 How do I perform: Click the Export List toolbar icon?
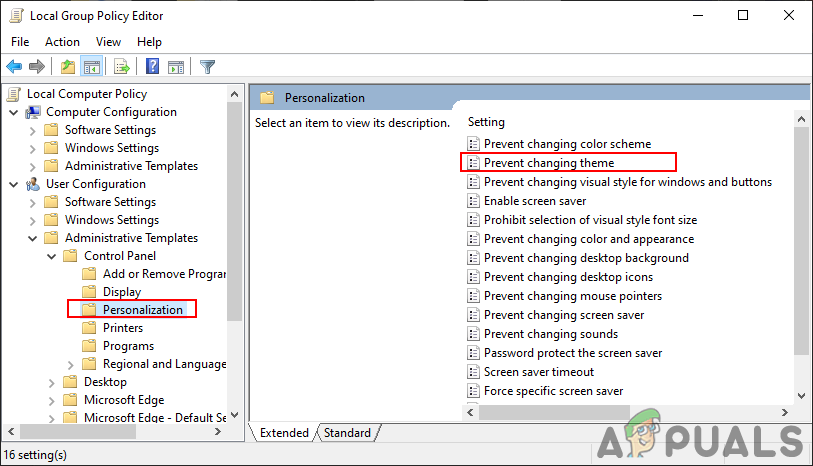coord(122,67)
